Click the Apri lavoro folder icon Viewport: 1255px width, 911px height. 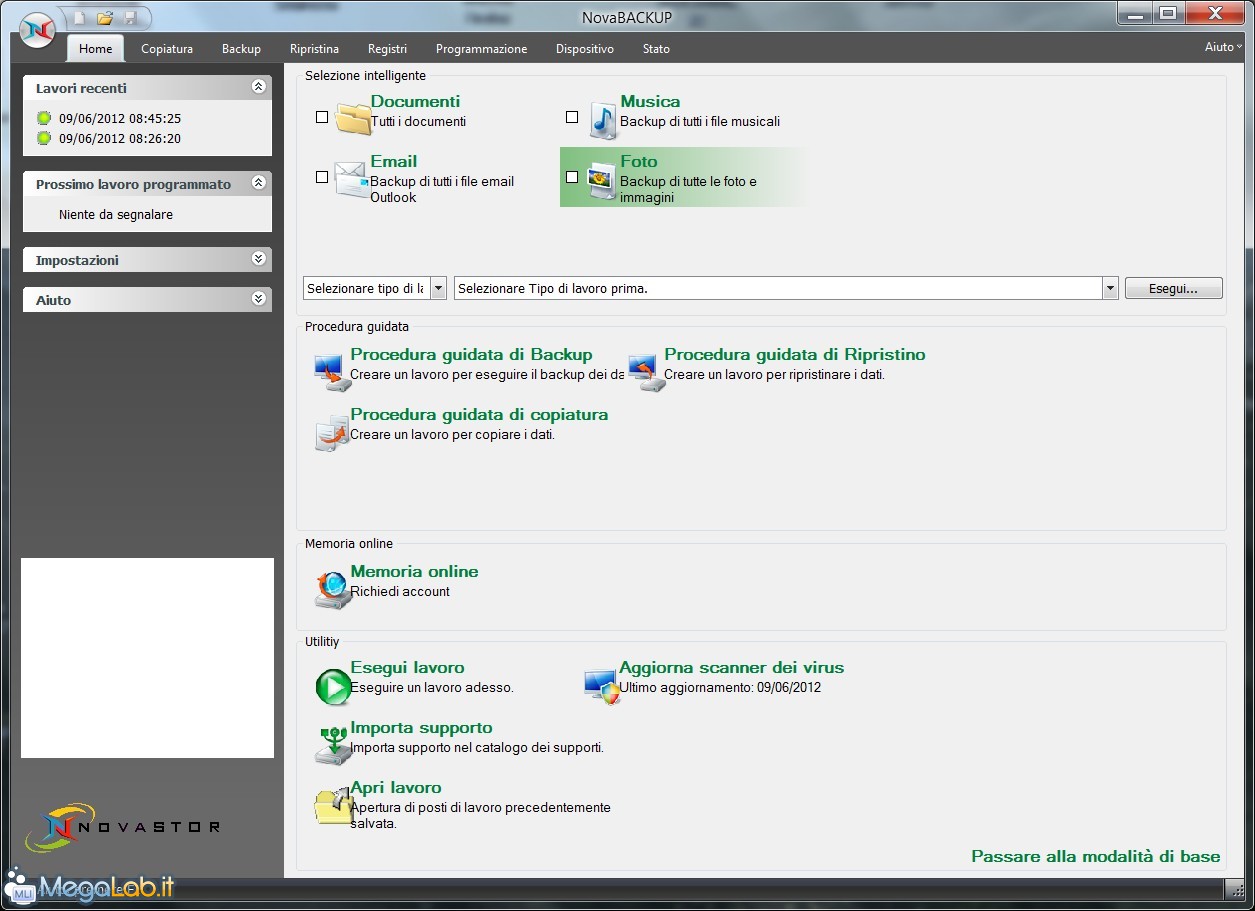click(x=333, y=805)
